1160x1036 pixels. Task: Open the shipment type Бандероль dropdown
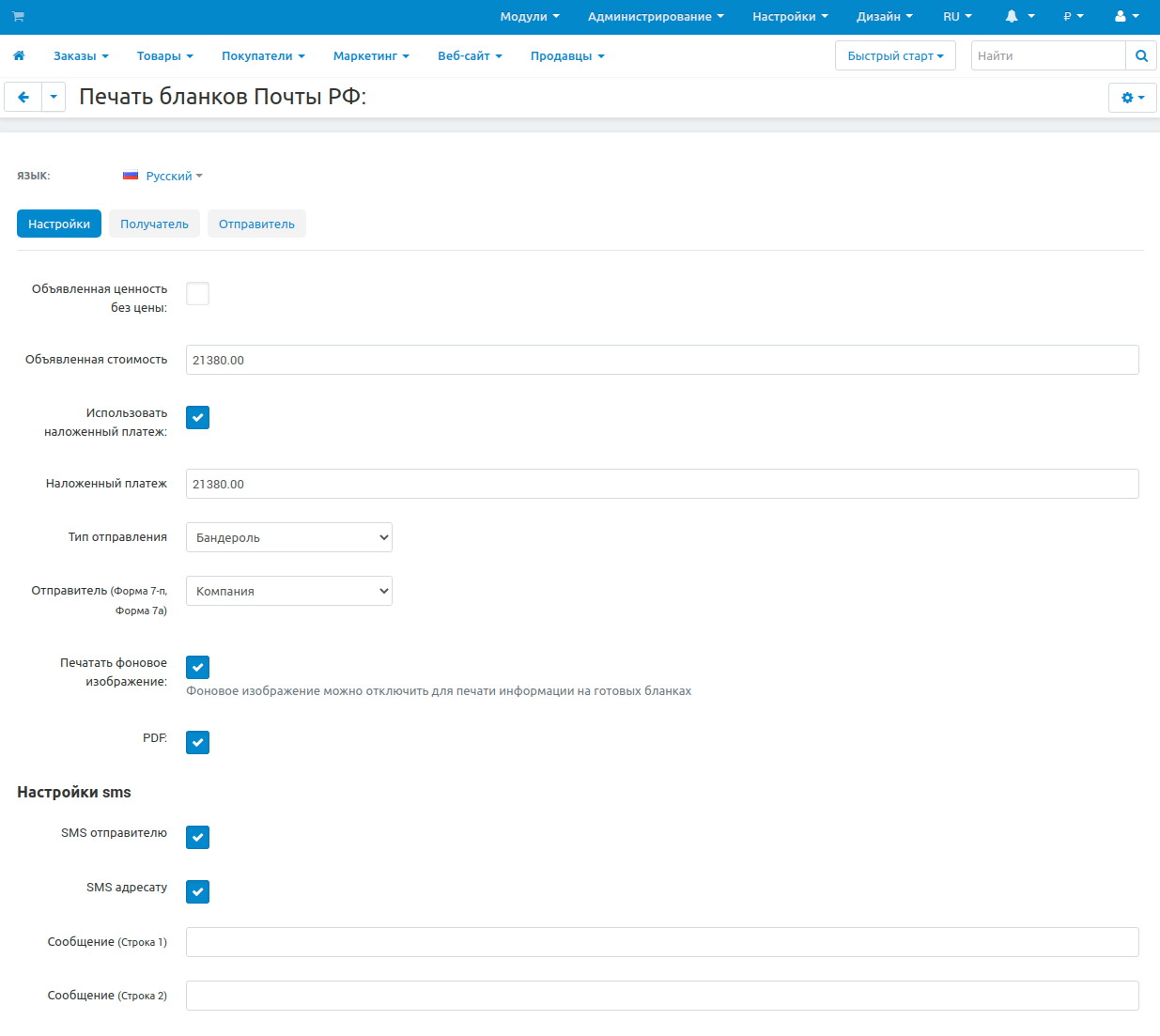[x=289, y=537]
